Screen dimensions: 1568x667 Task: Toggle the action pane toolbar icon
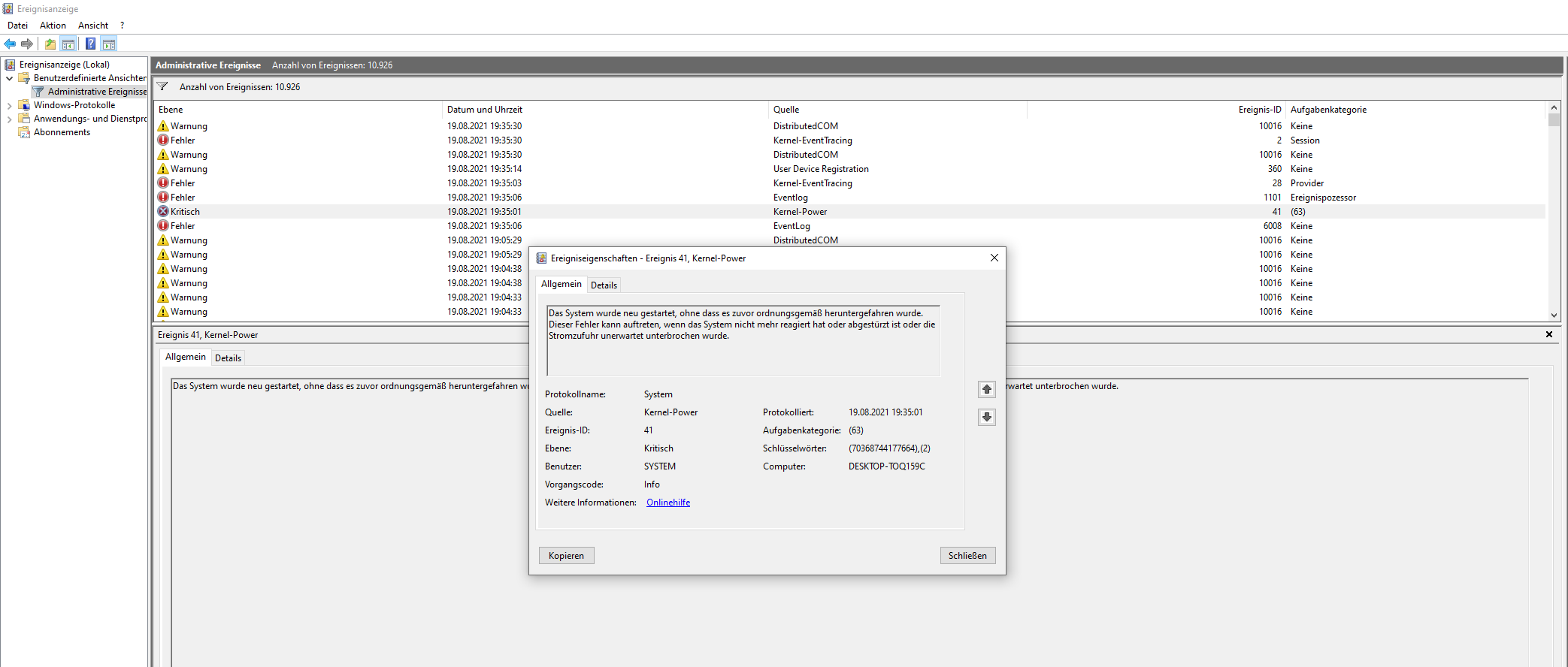click(x=109, y=44)
